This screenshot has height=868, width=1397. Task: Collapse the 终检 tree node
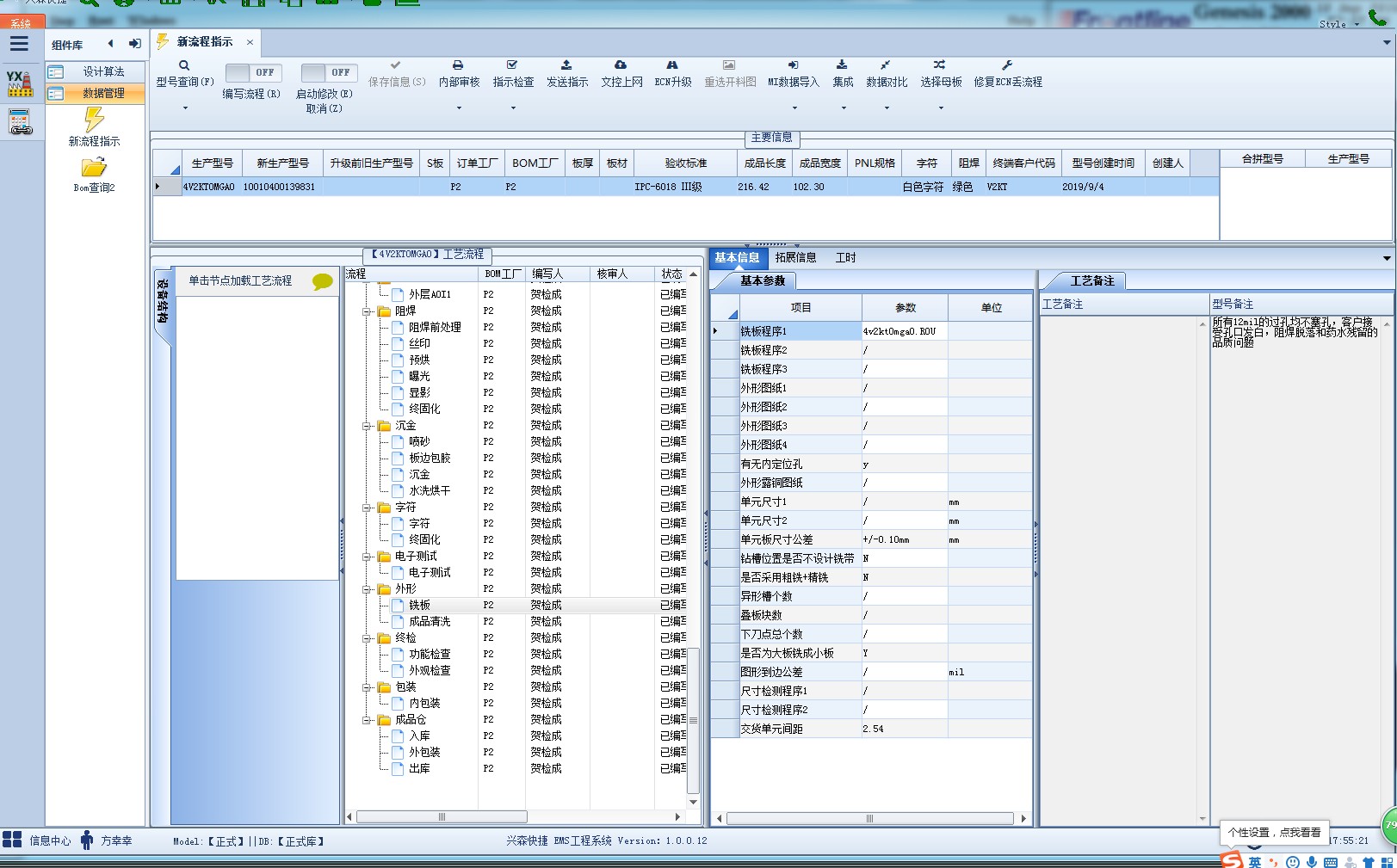pos(367,638)
